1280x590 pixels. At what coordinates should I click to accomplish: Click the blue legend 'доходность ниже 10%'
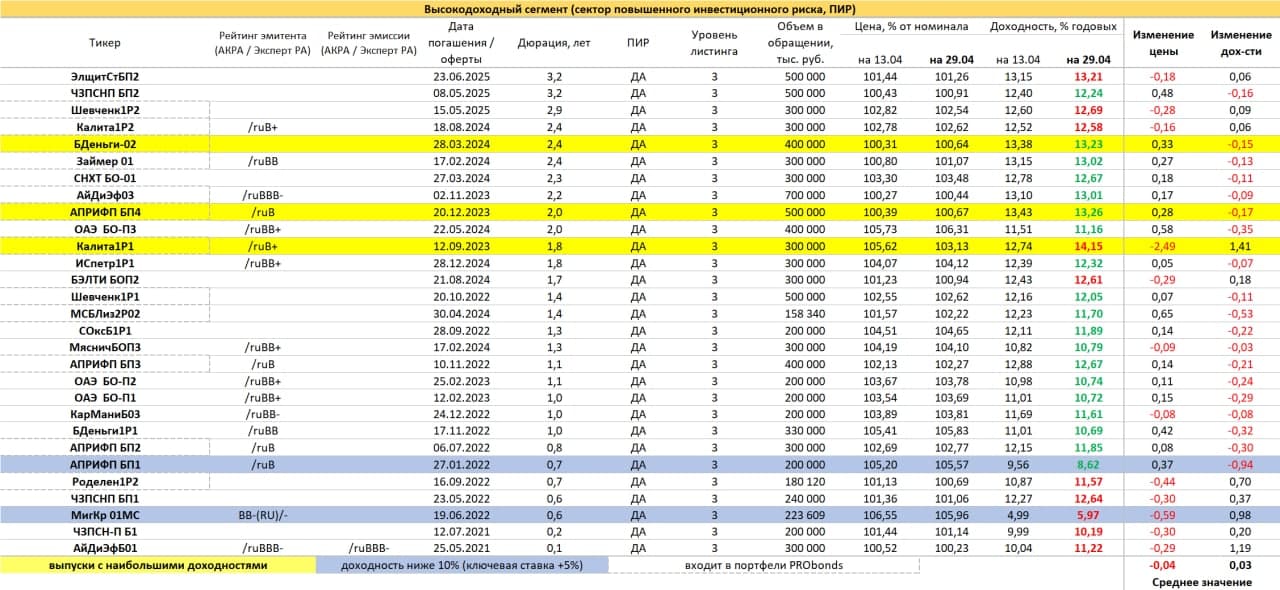(461, 565)
